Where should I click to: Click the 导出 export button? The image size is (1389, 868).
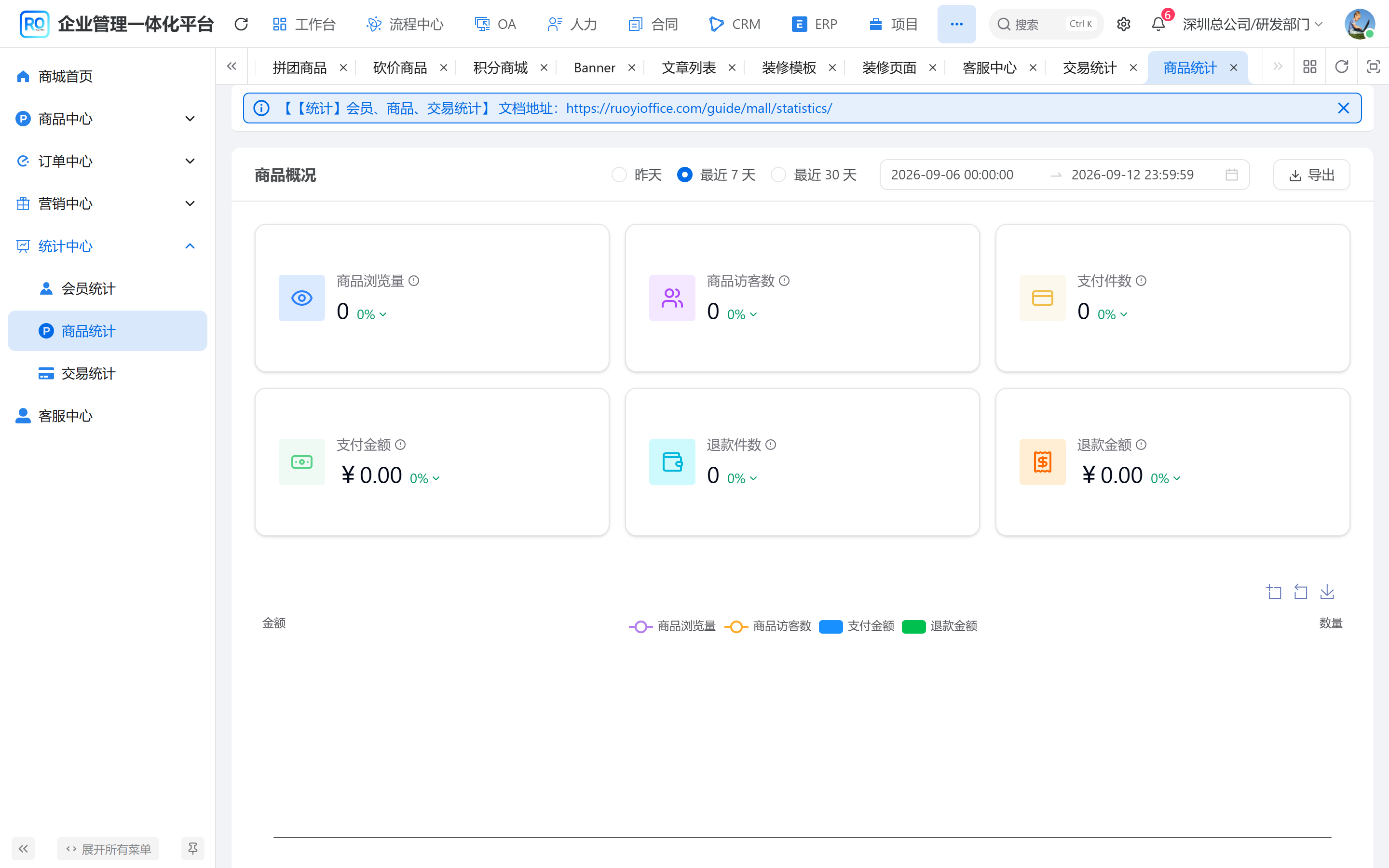click(x=1311, y=175)
